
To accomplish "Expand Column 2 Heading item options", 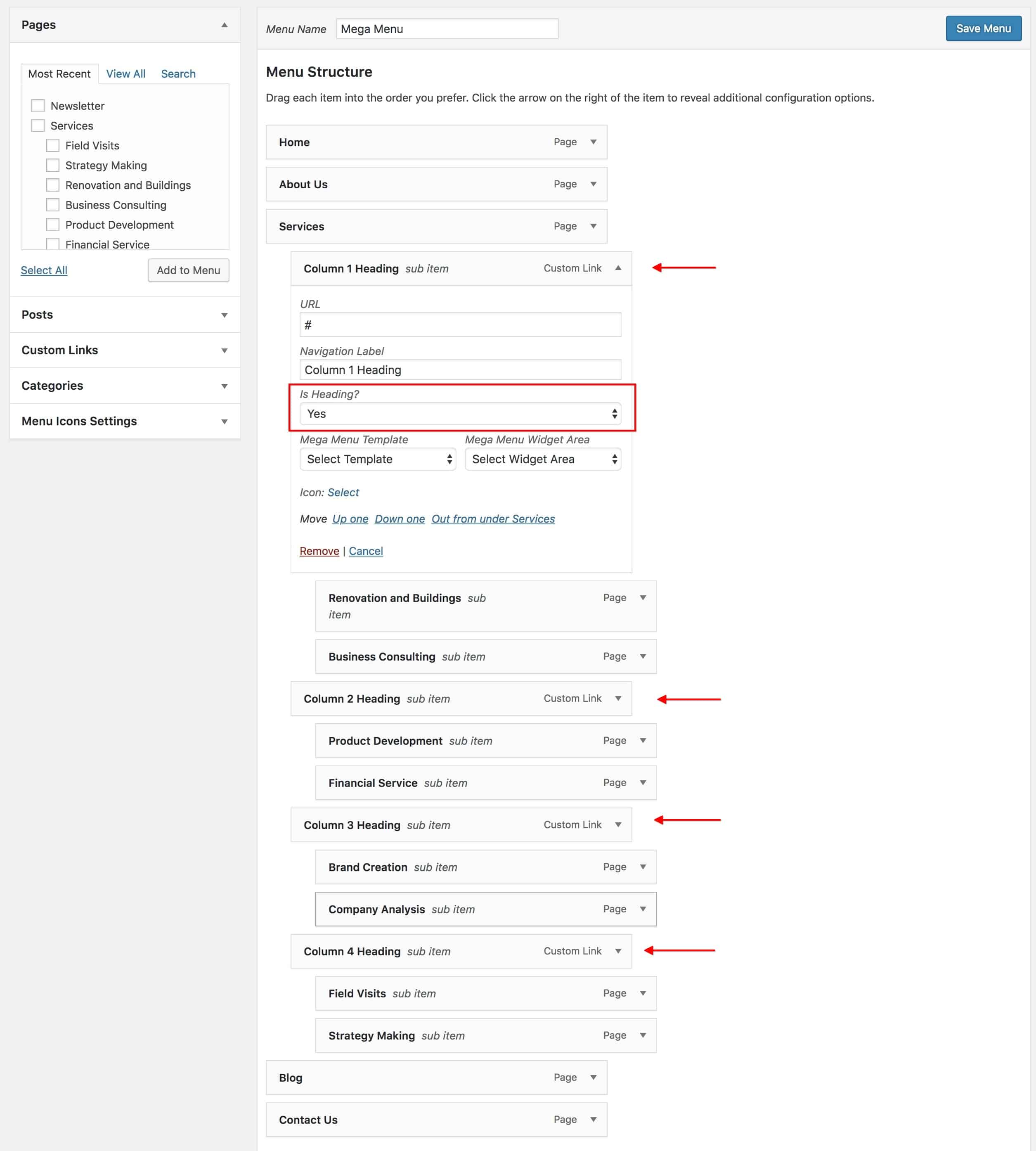I will [618, 699].
